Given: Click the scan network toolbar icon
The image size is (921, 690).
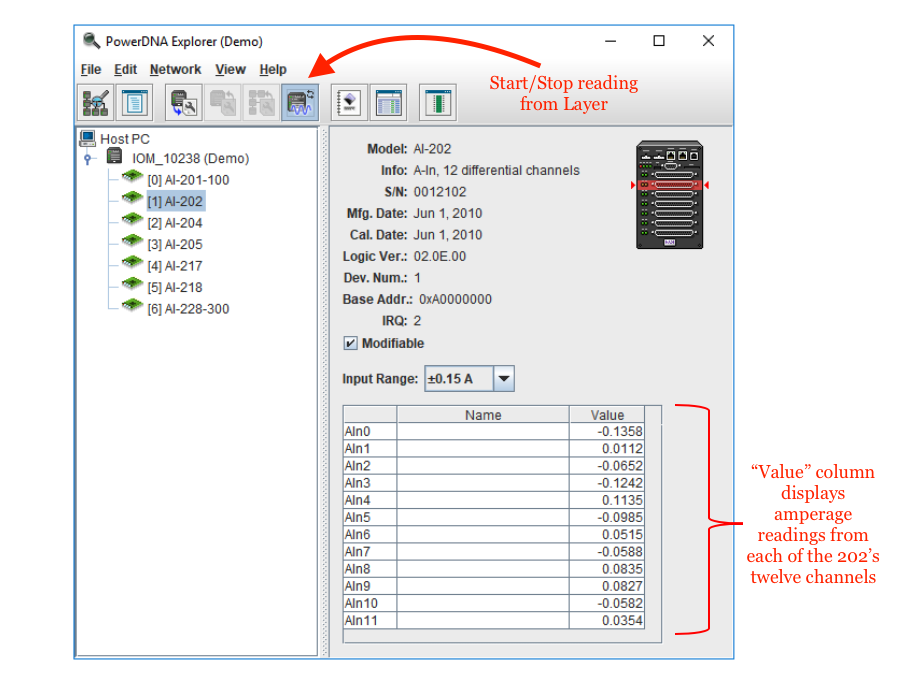Looking at the screenshot, I should pyautogui.click(x=95, y=103).
